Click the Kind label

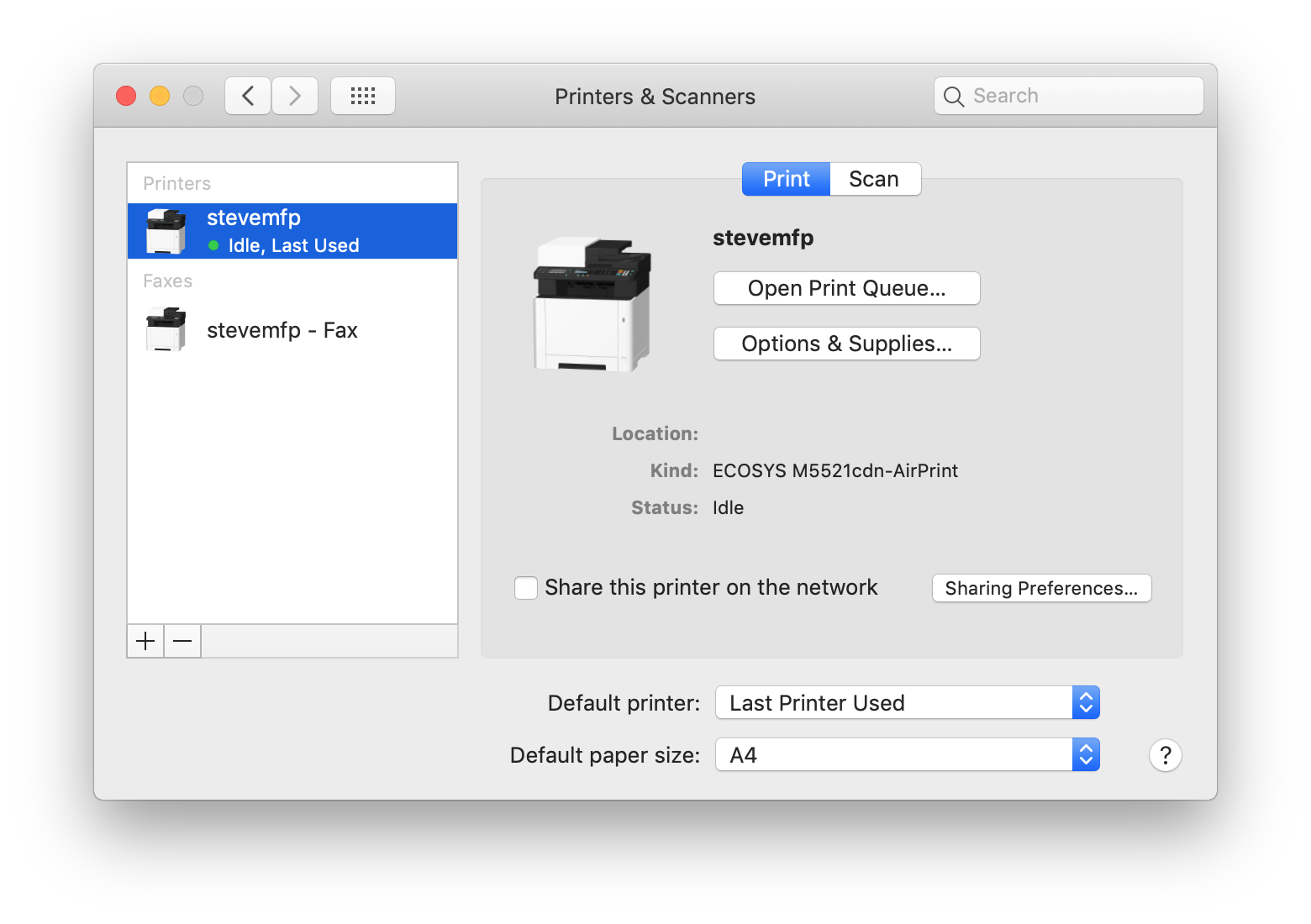point(674,470)
